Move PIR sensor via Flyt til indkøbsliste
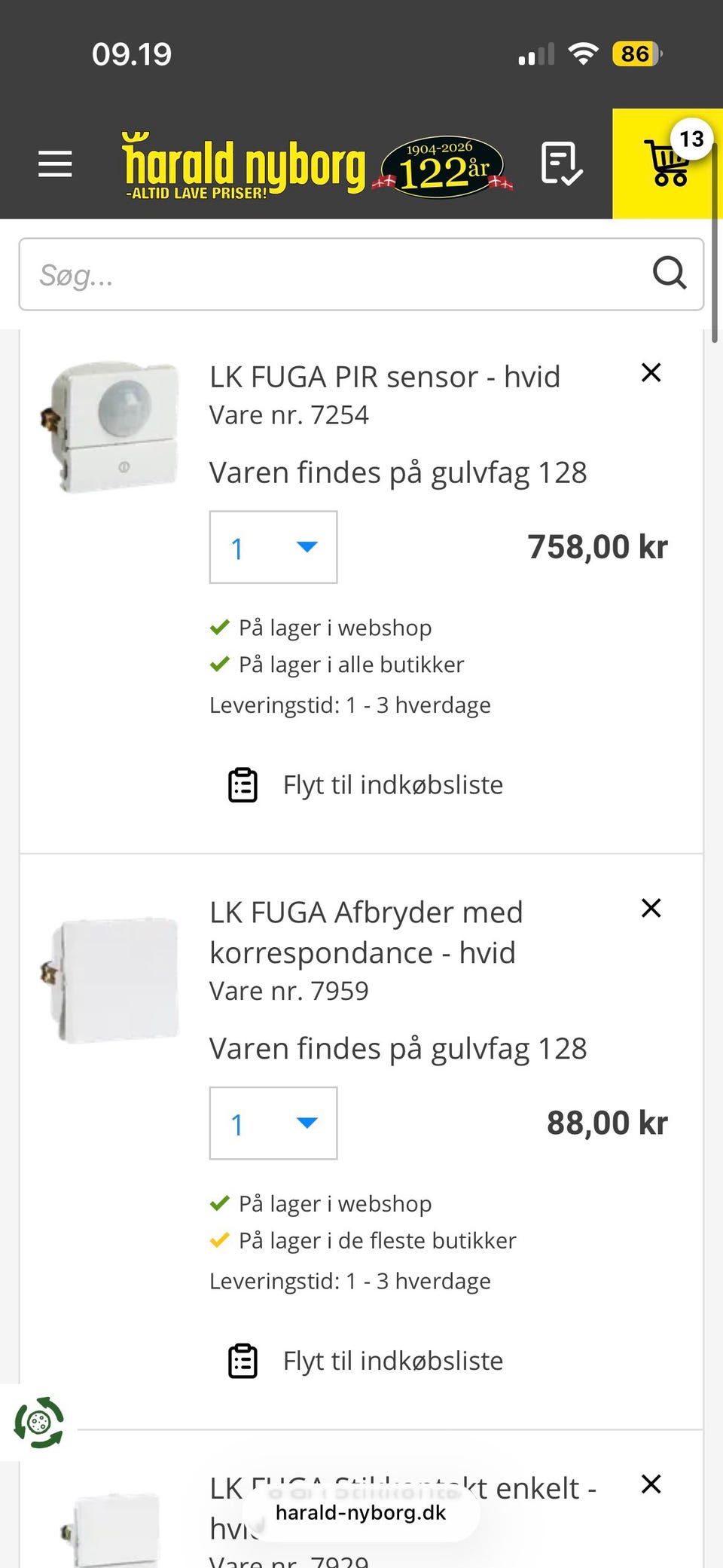The height and width of the screenshot is (1568, 723). click(x=392, y=785)
